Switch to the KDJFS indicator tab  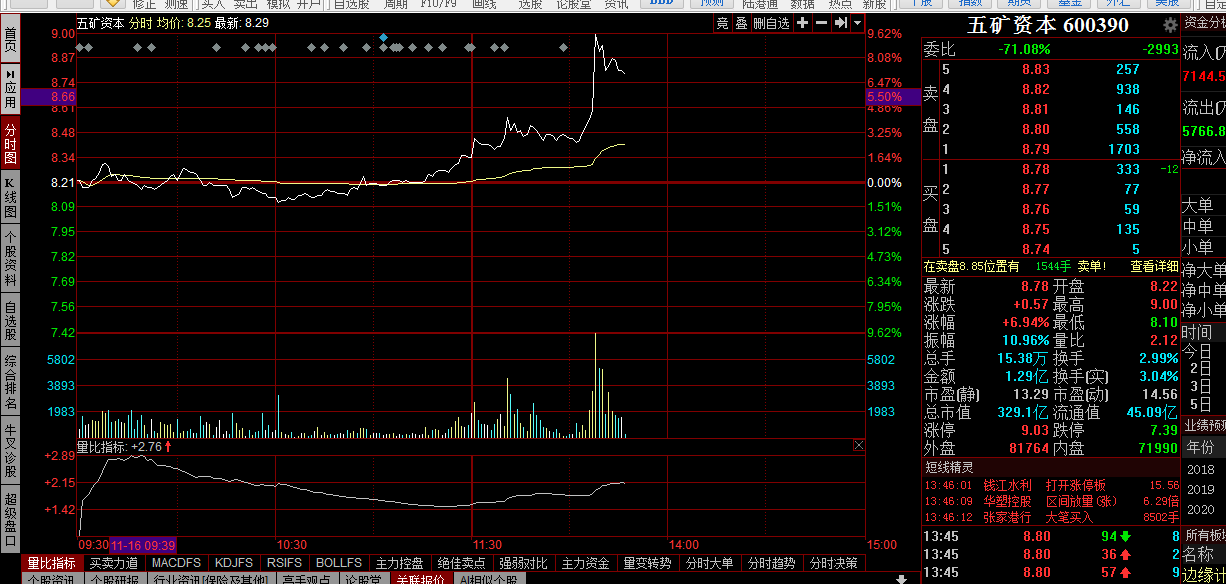pyautogui.click(x=234, y=564)
